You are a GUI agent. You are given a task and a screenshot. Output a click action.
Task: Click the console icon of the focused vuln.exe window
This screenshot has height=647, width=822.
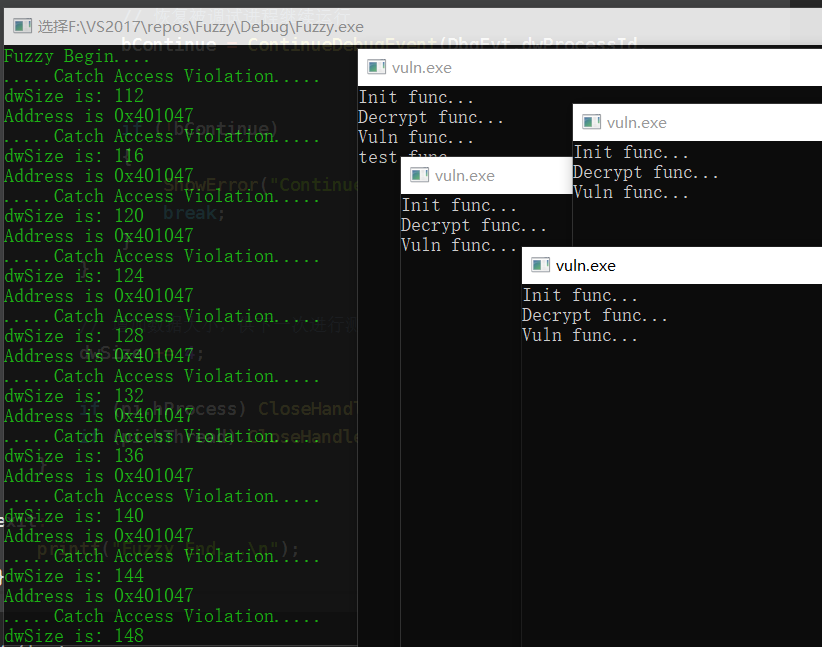(540, 265)
